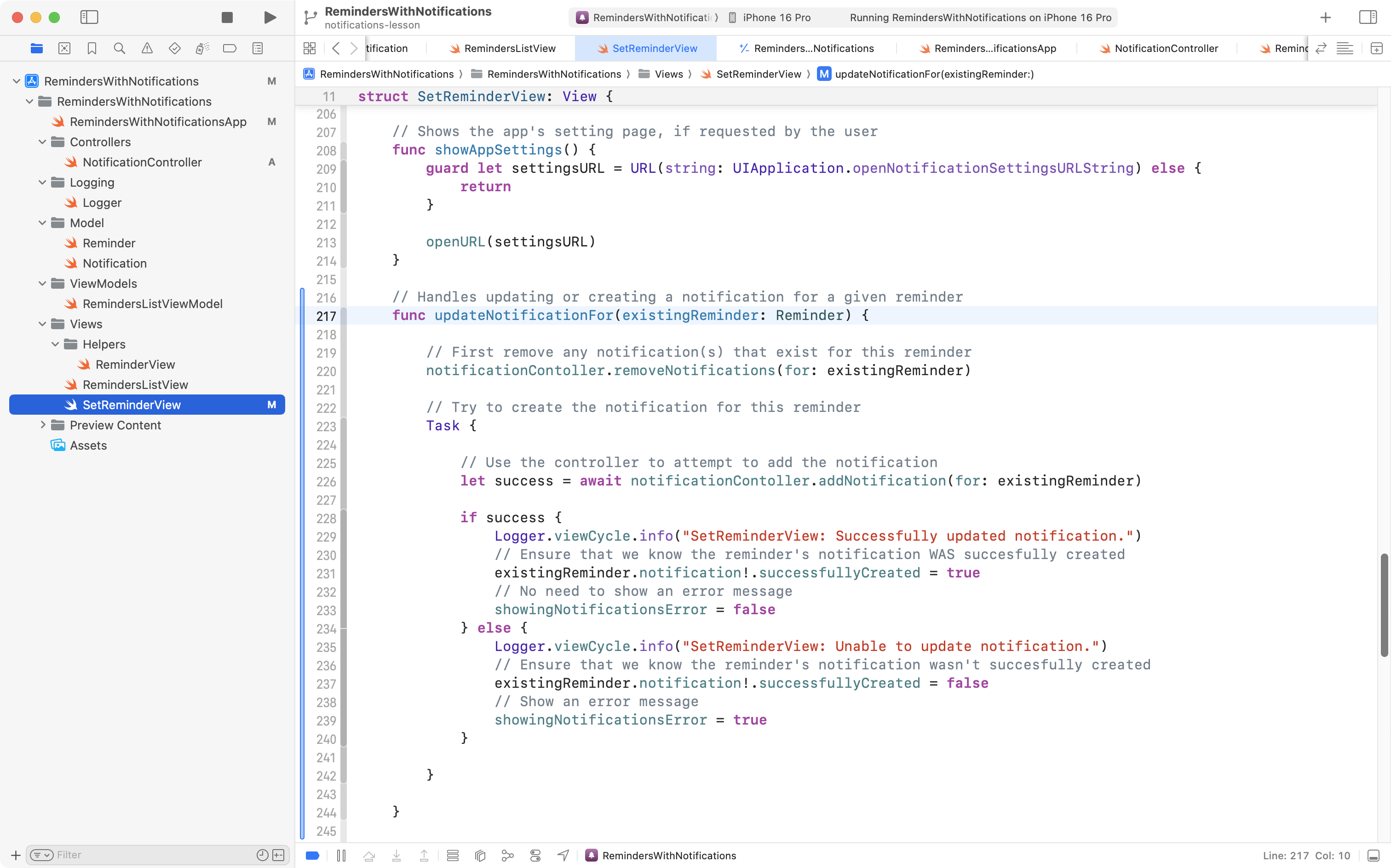Stop the running app
Screen dimensions: 1391x868
pos(227,17)
